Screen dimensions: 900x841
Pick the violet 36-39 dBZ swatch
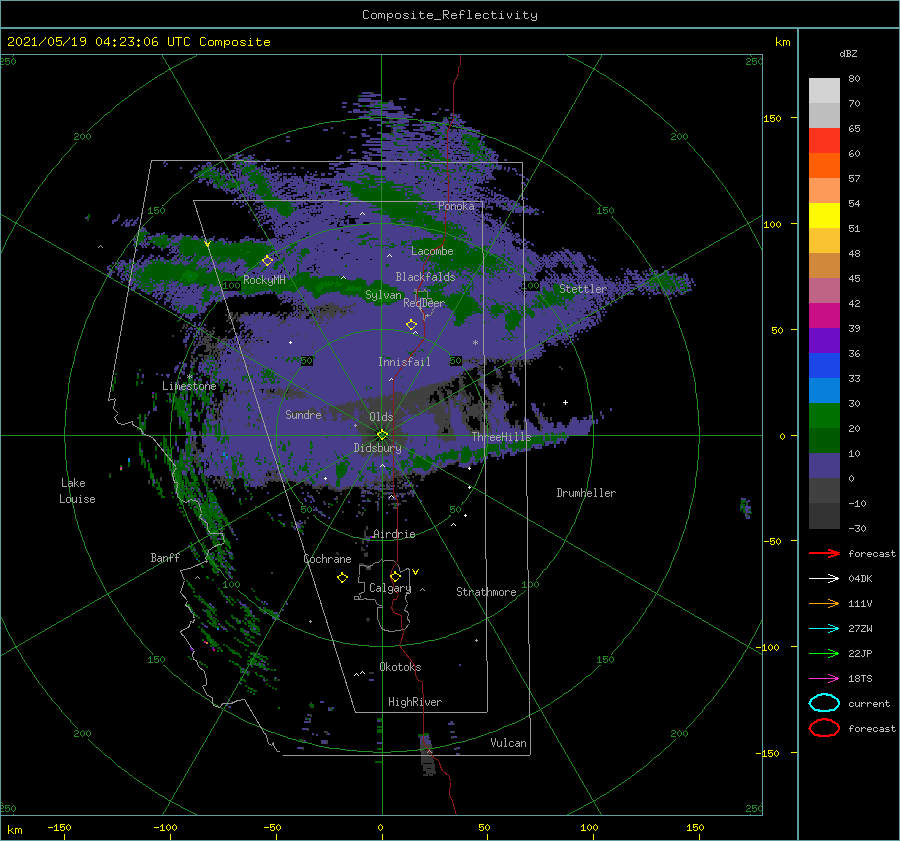[x=824, y=340]
